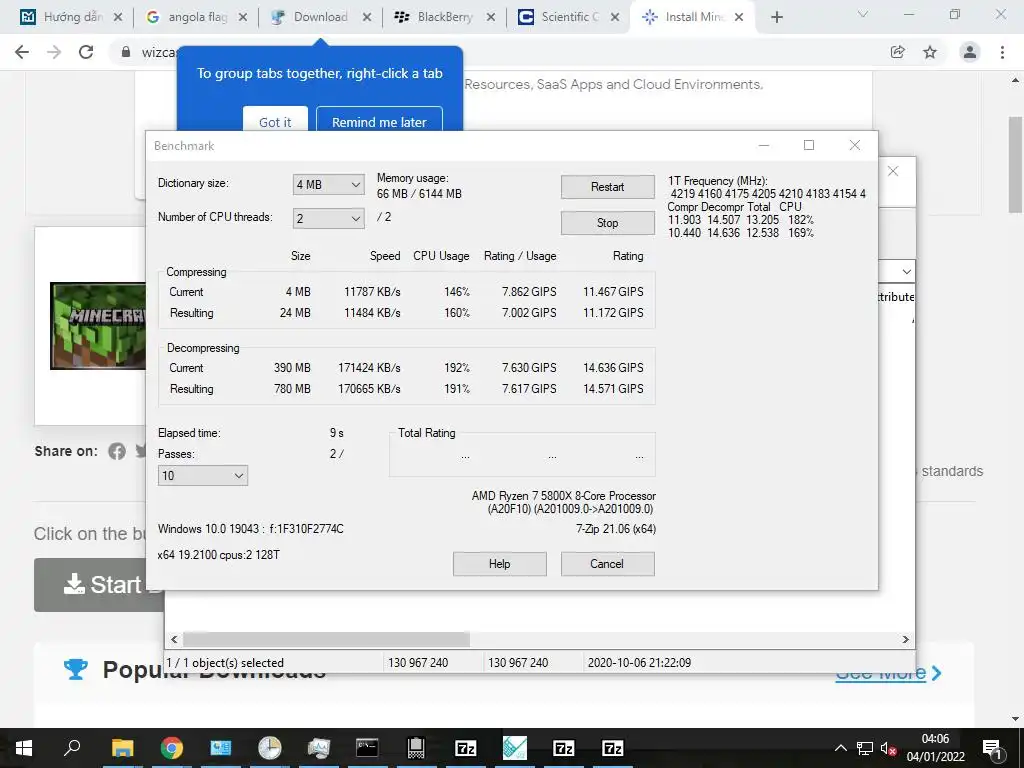Click the '2020-10-06 21:22:09' status bar date
Viewport: 1024px width, 768px height.
(639, 662)
